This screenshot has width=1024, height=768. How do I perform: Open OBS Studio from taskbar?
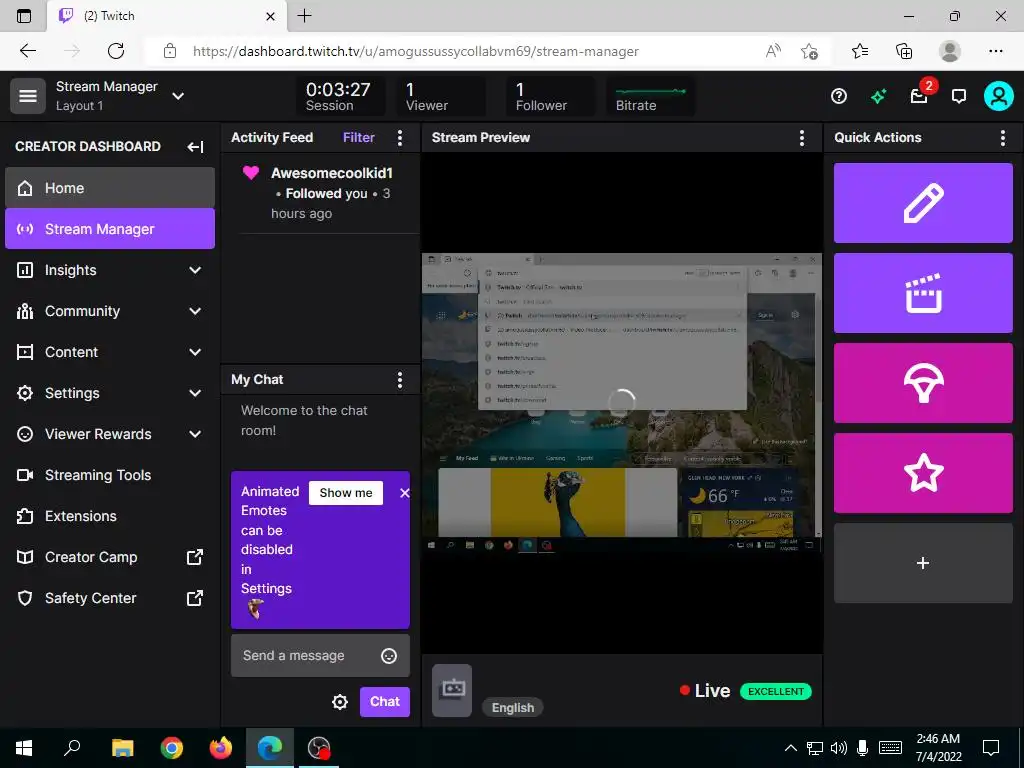[x=319, y=748]
